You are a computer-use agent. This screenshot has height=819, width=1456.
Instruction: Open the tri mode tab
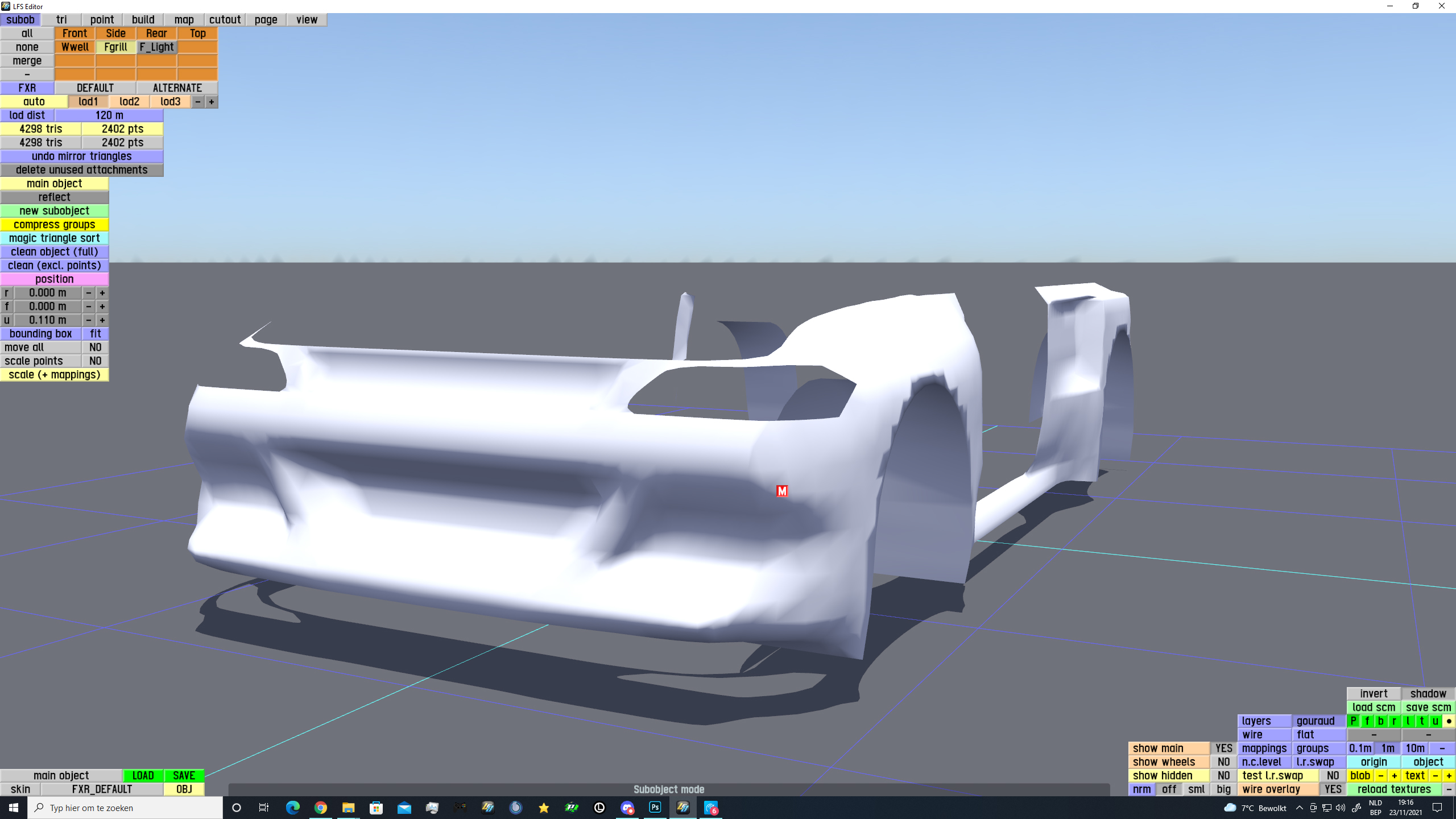tap(61, 20)
